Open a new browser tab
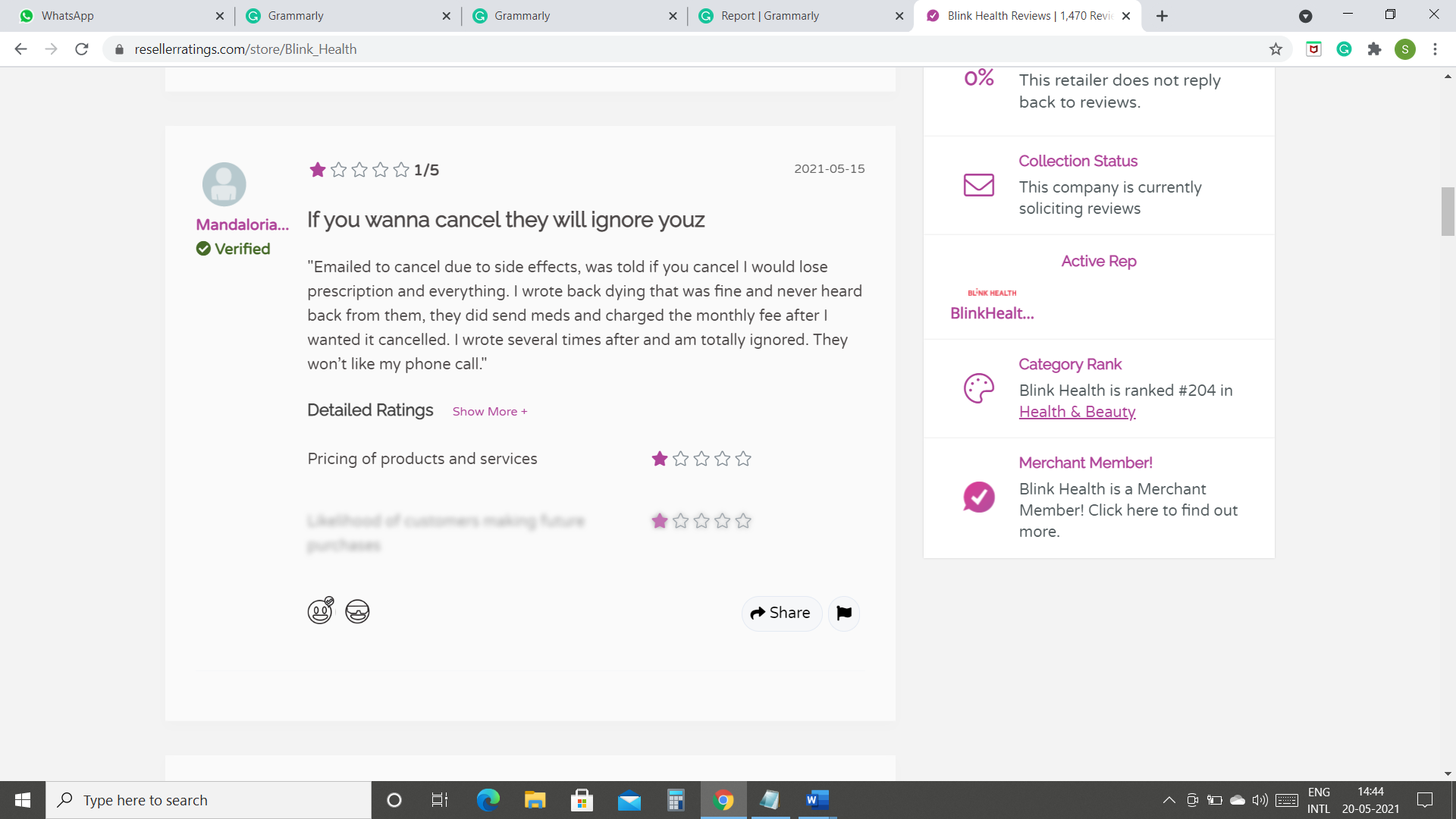 pyautogui.click(x=1162, y=16)
